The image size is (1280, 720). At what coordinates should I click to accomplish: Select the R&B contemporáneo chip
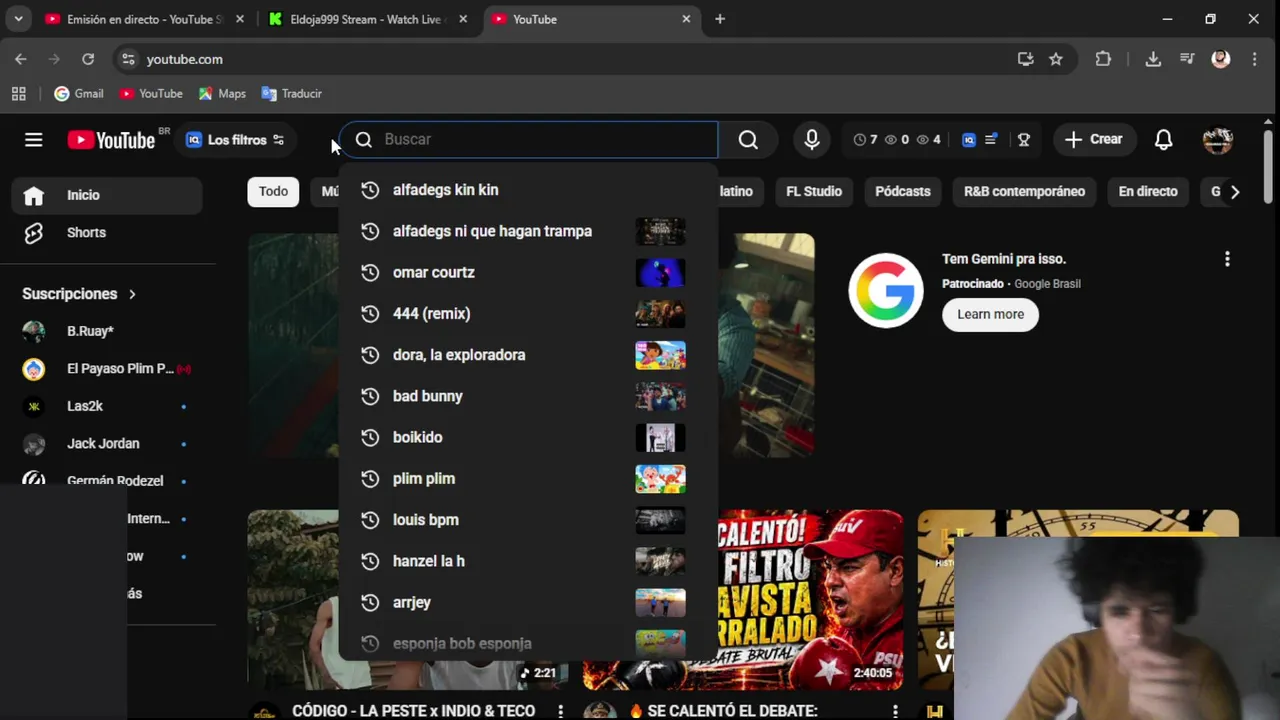coord(1024,192)
